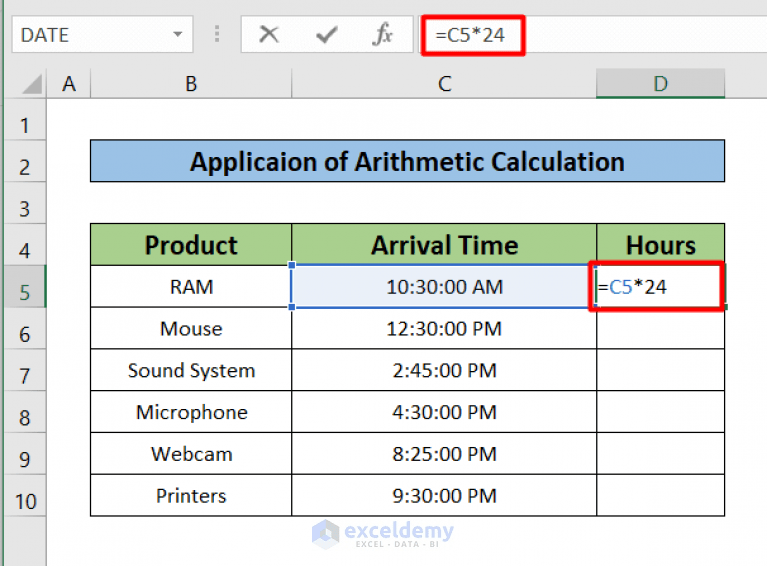This screenshot has height=566, width=767.
Task: Click cell D5 containing =C5*24
Action: pyautogui.click(x=660, y=287)
